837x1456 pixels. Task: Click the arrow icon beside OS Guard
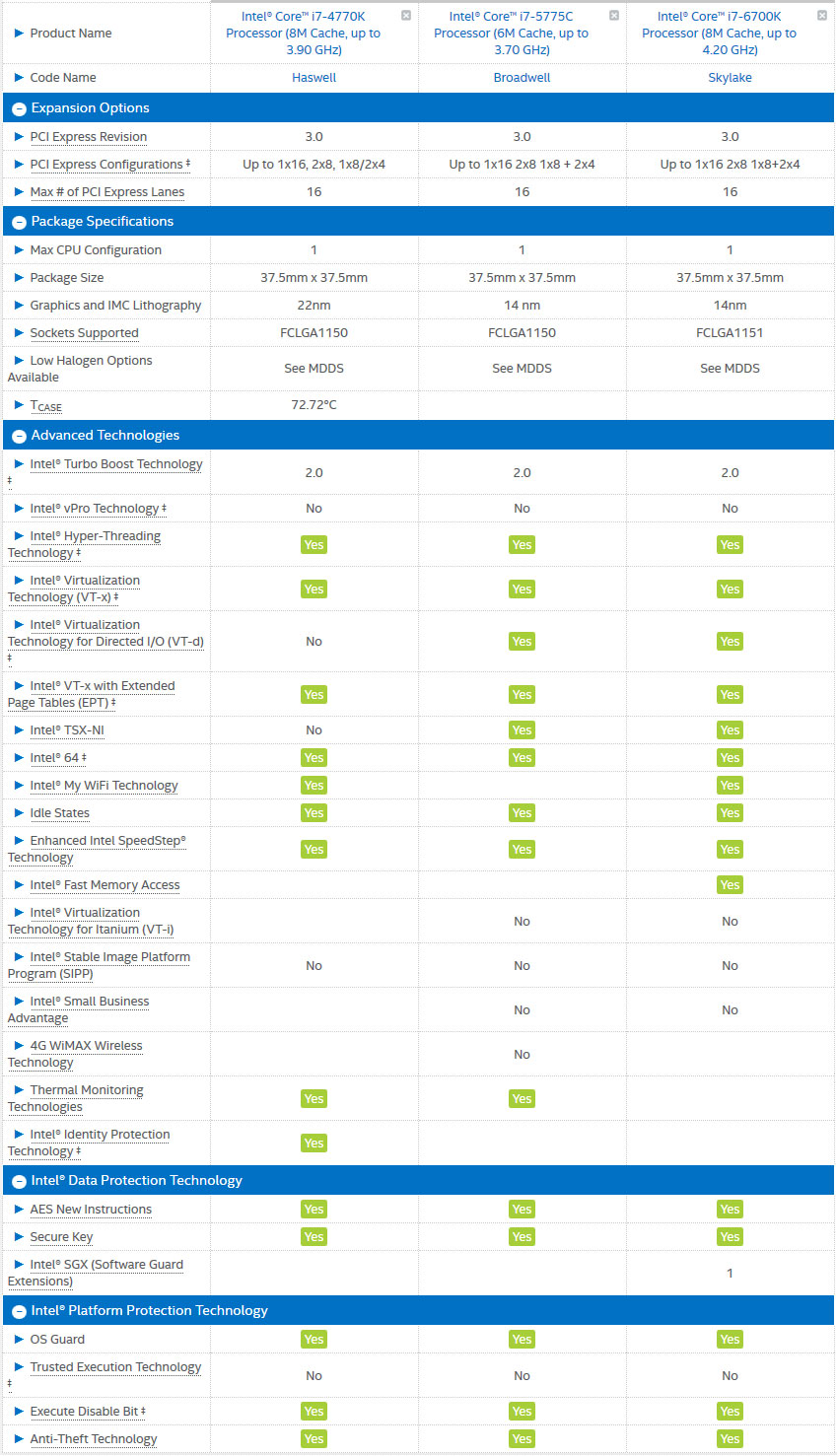click(19, 1340)
